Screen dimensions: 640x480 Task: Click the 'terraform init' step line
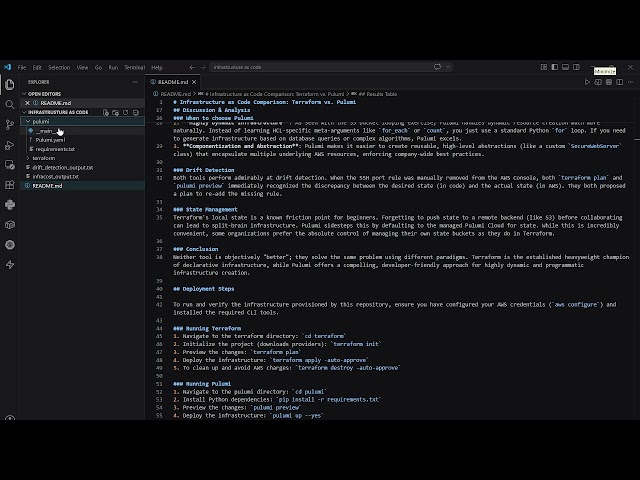click(x=277, y=344)
